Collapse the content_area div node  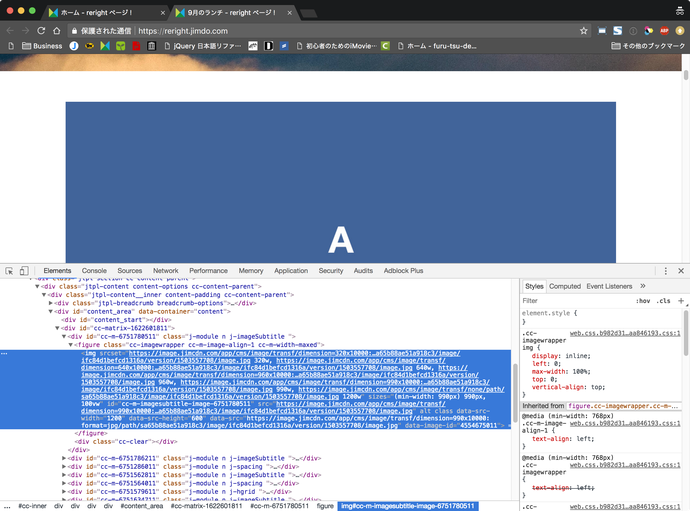(51, 312)
